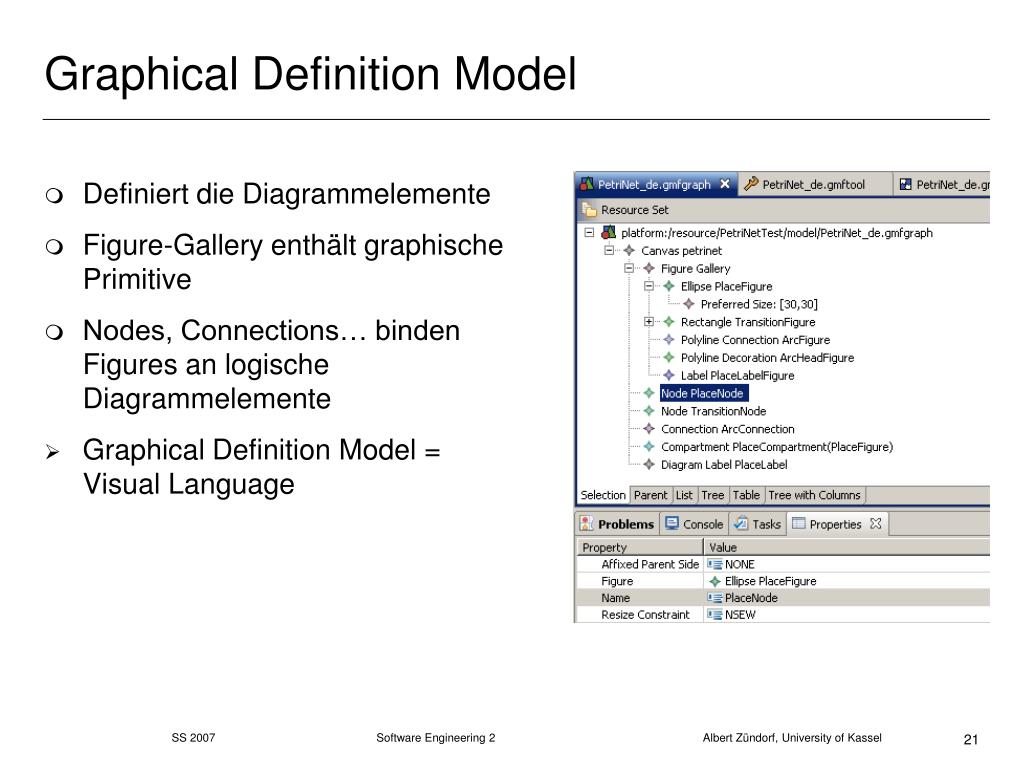Select Polyline Decoration ArcHeadFigure item
This screenshot has width=1024, height=768.
pos(767,358)
